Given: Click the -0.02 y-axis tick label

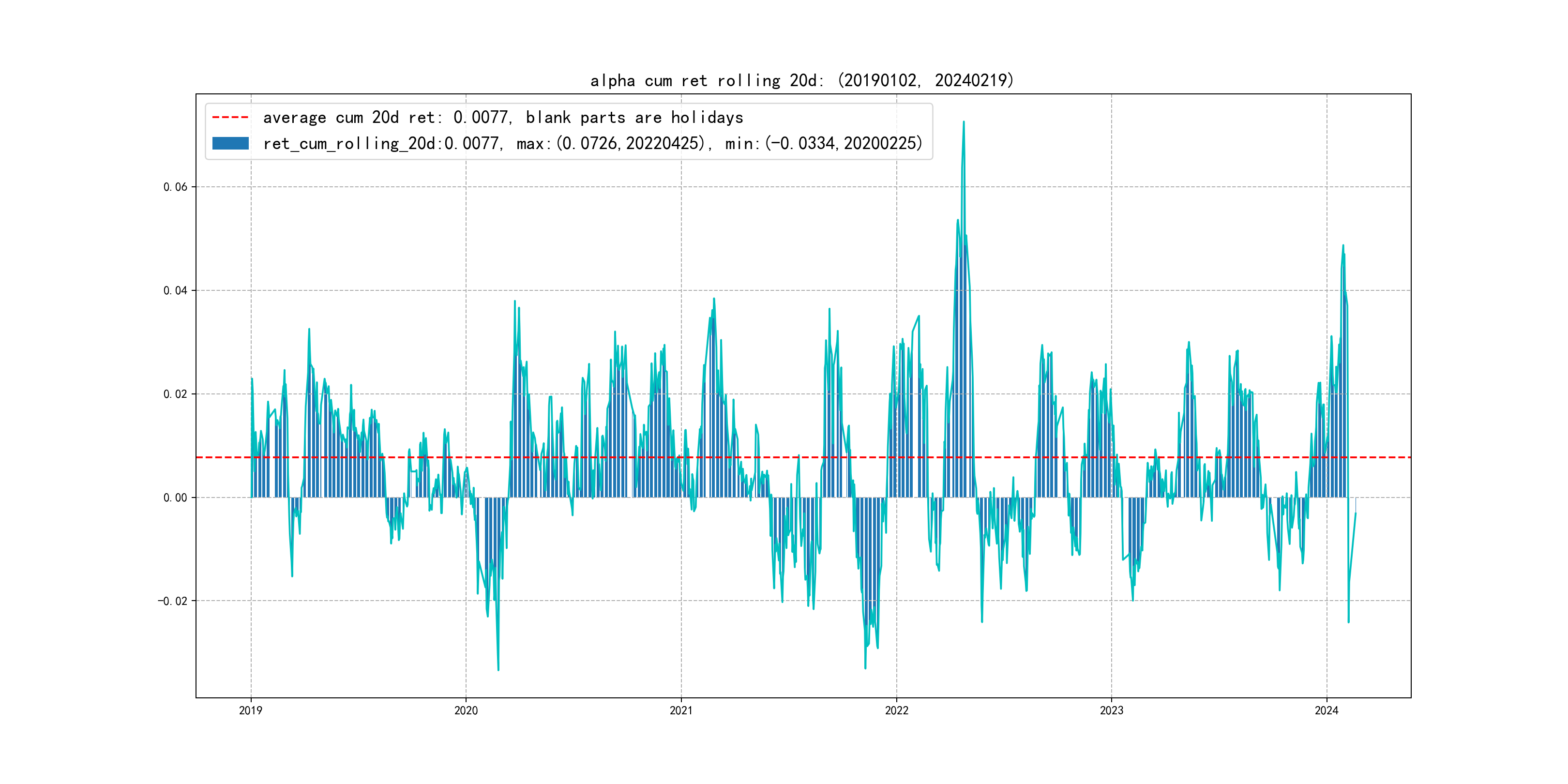Looking at the screenshot, I should (x=173, y=601).
